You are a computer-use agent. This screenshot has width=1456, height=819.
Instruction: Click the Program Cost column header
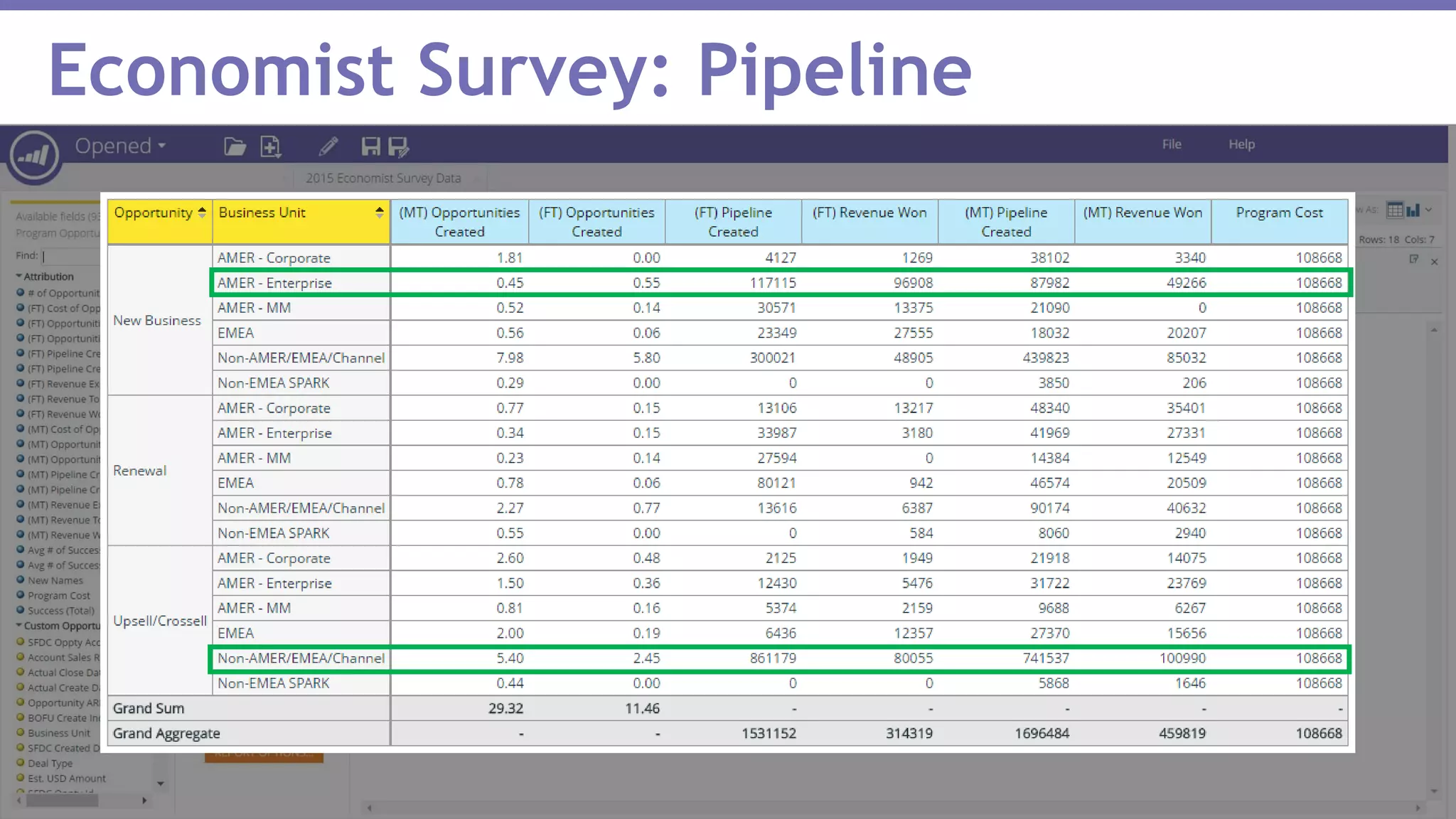(1279, 222)
